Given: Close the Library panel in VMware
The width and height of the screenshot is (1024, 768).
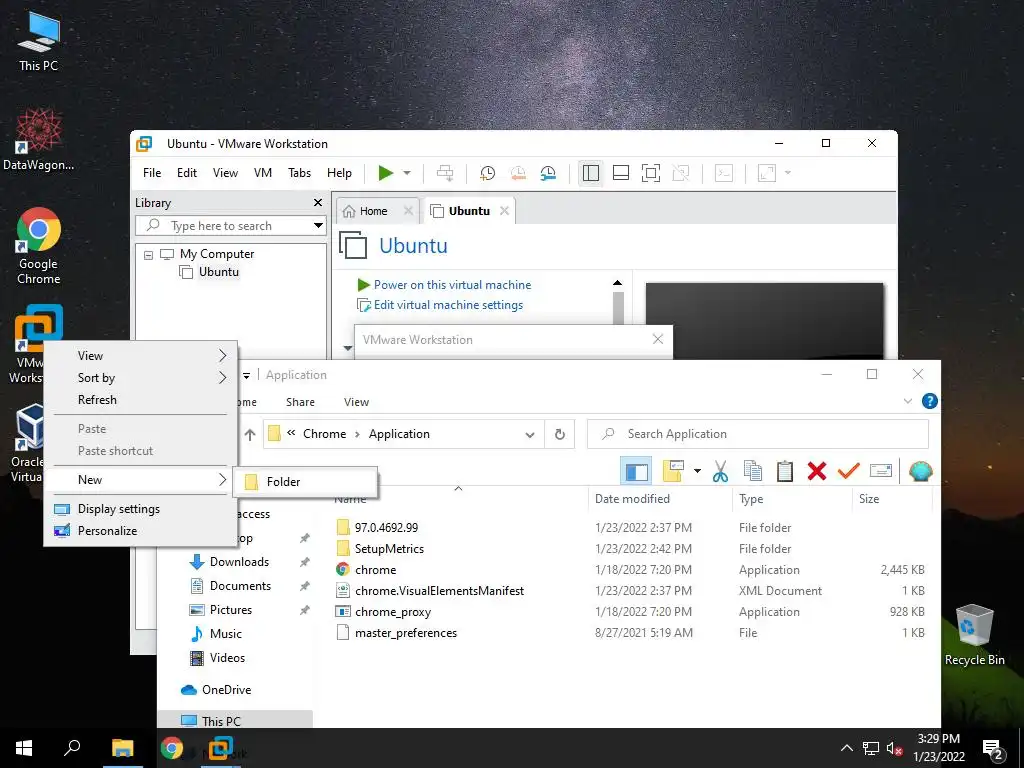Looking at the screenshot, I should [318, 202].
